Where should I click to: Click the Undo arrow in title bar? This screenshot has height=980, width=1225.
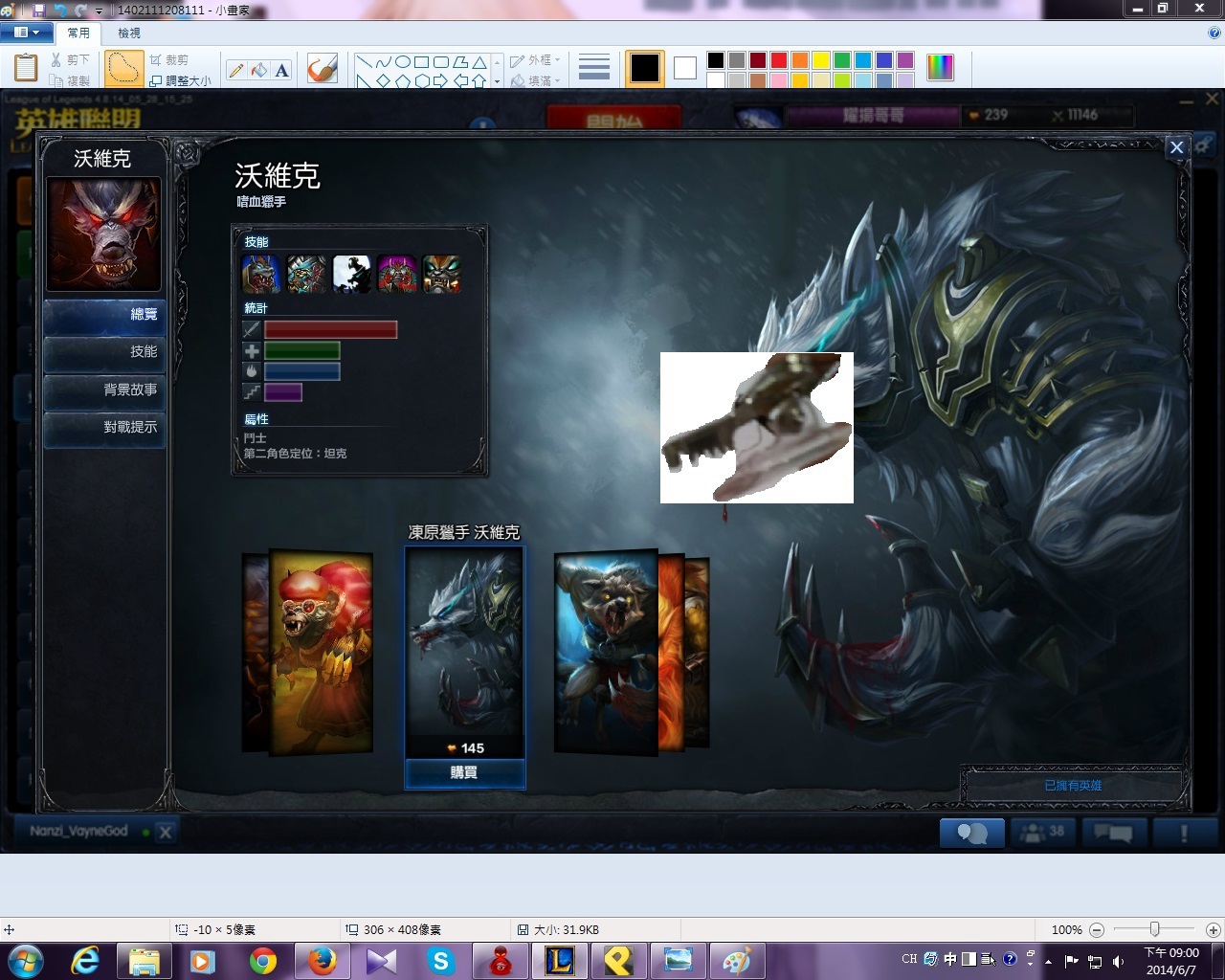pos(60,10)
